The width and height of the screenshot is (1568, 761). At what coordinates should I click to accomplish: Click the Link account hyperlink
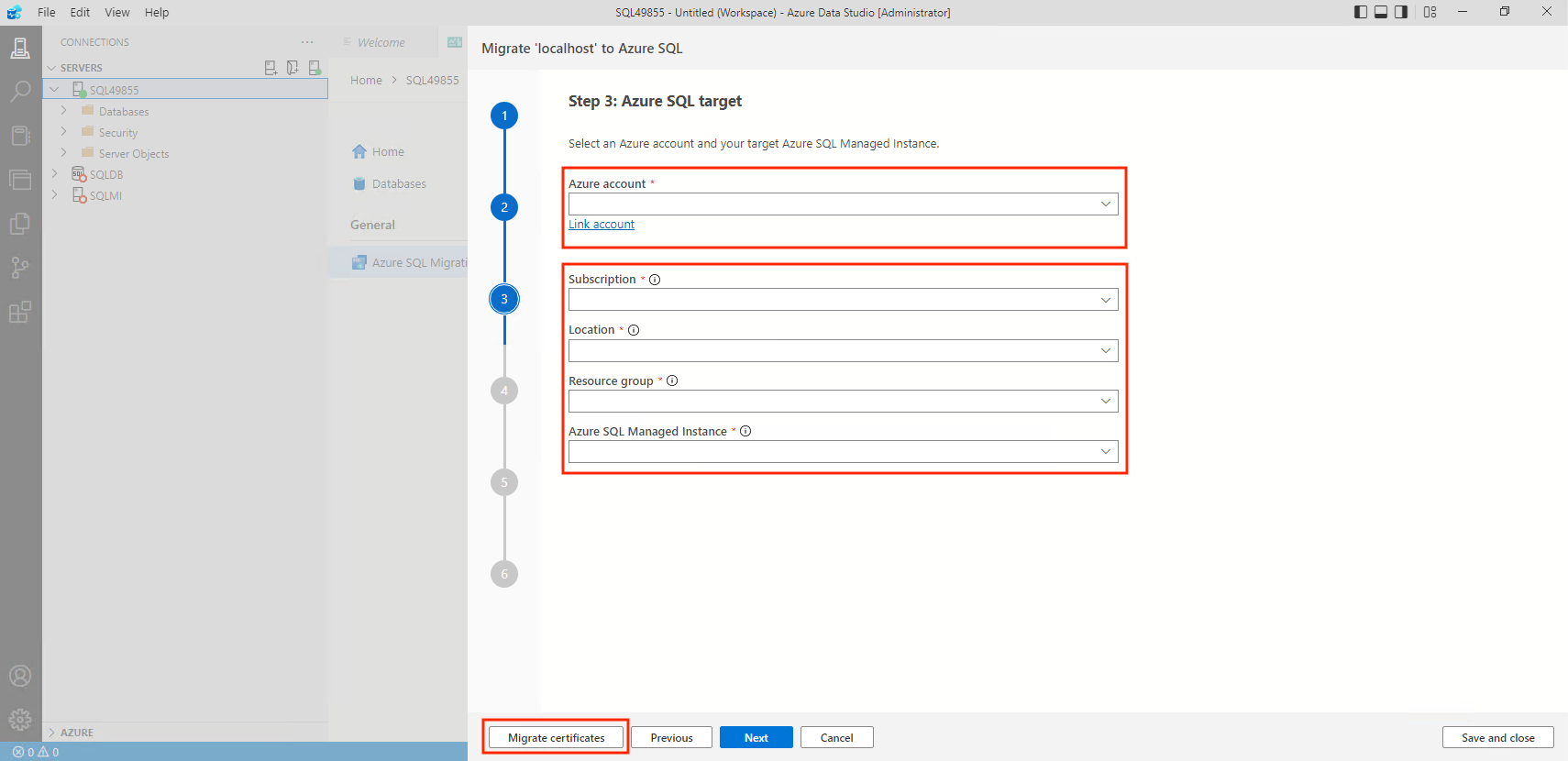point(602,225)
